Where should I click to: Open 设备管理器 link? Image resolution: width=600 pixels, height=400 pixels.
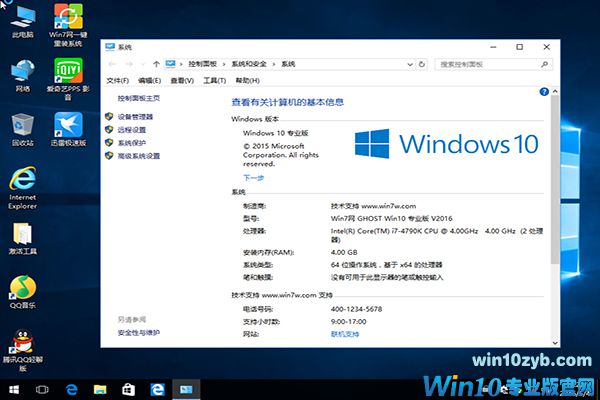click(x=135, y=117)
